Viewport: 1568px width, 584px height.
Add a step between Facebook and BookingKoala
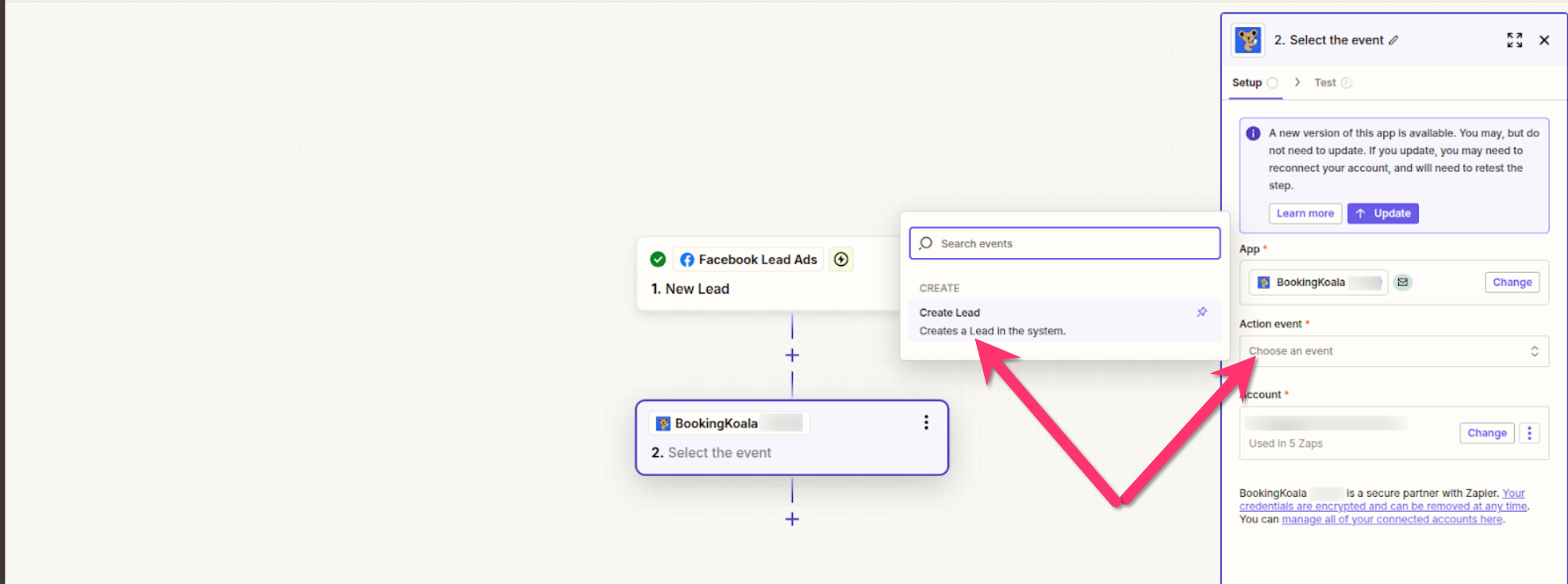click(x=792, y=355)
